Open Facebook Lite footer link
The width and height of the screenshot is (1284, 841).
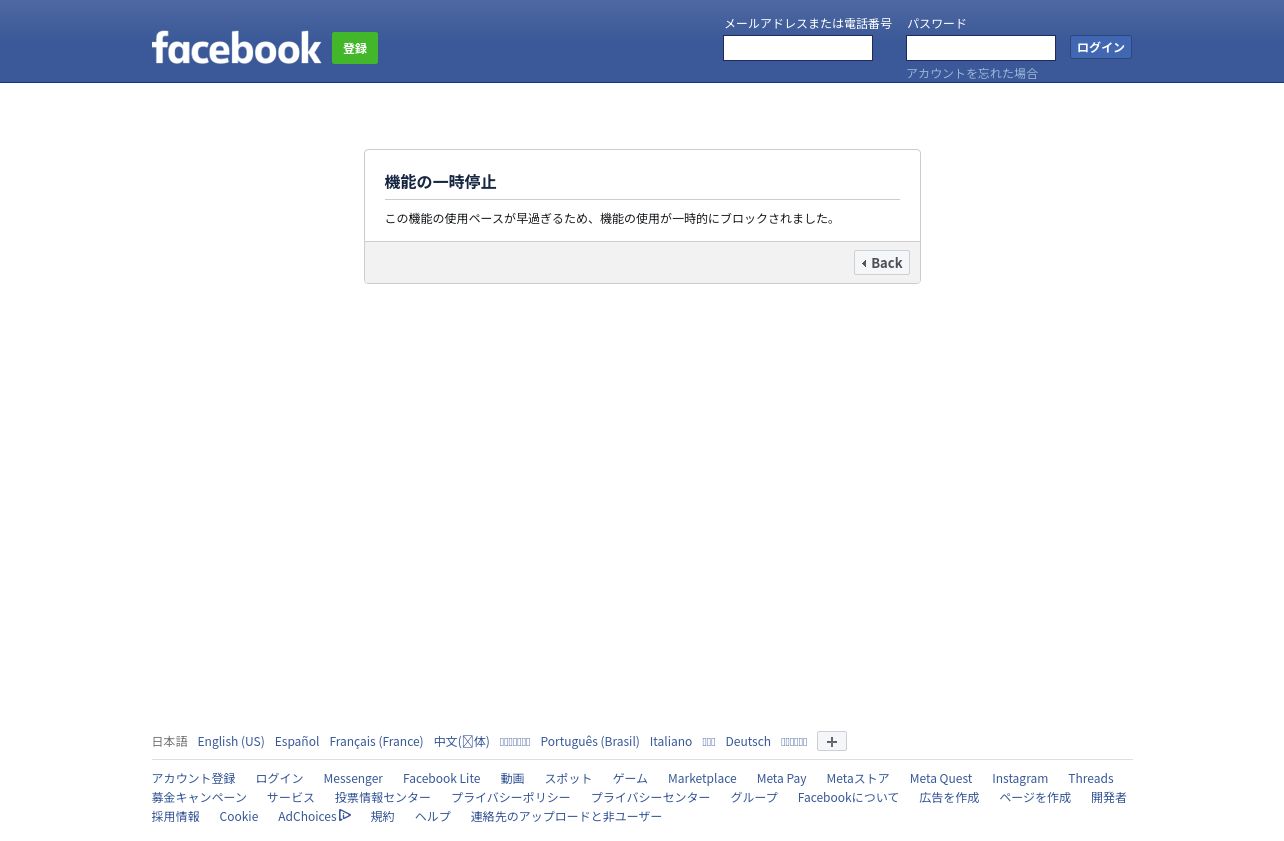pyautogui.click(x=442, y=779)
